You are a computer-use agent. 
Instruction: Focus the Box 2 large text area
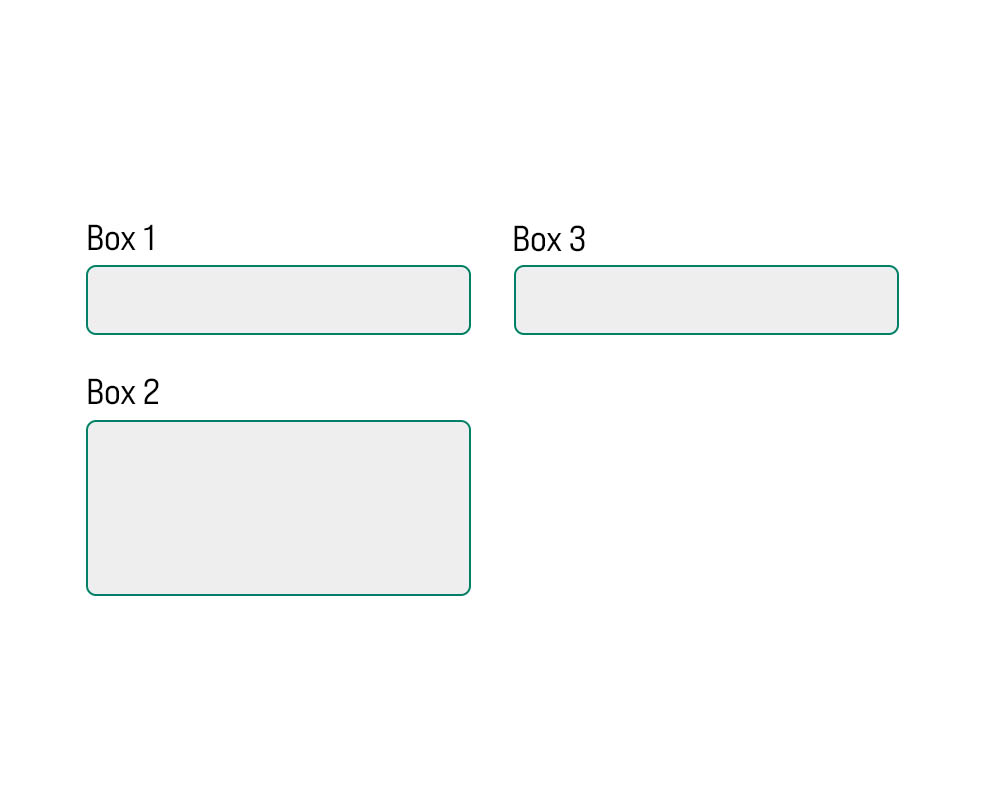[278, 508]
